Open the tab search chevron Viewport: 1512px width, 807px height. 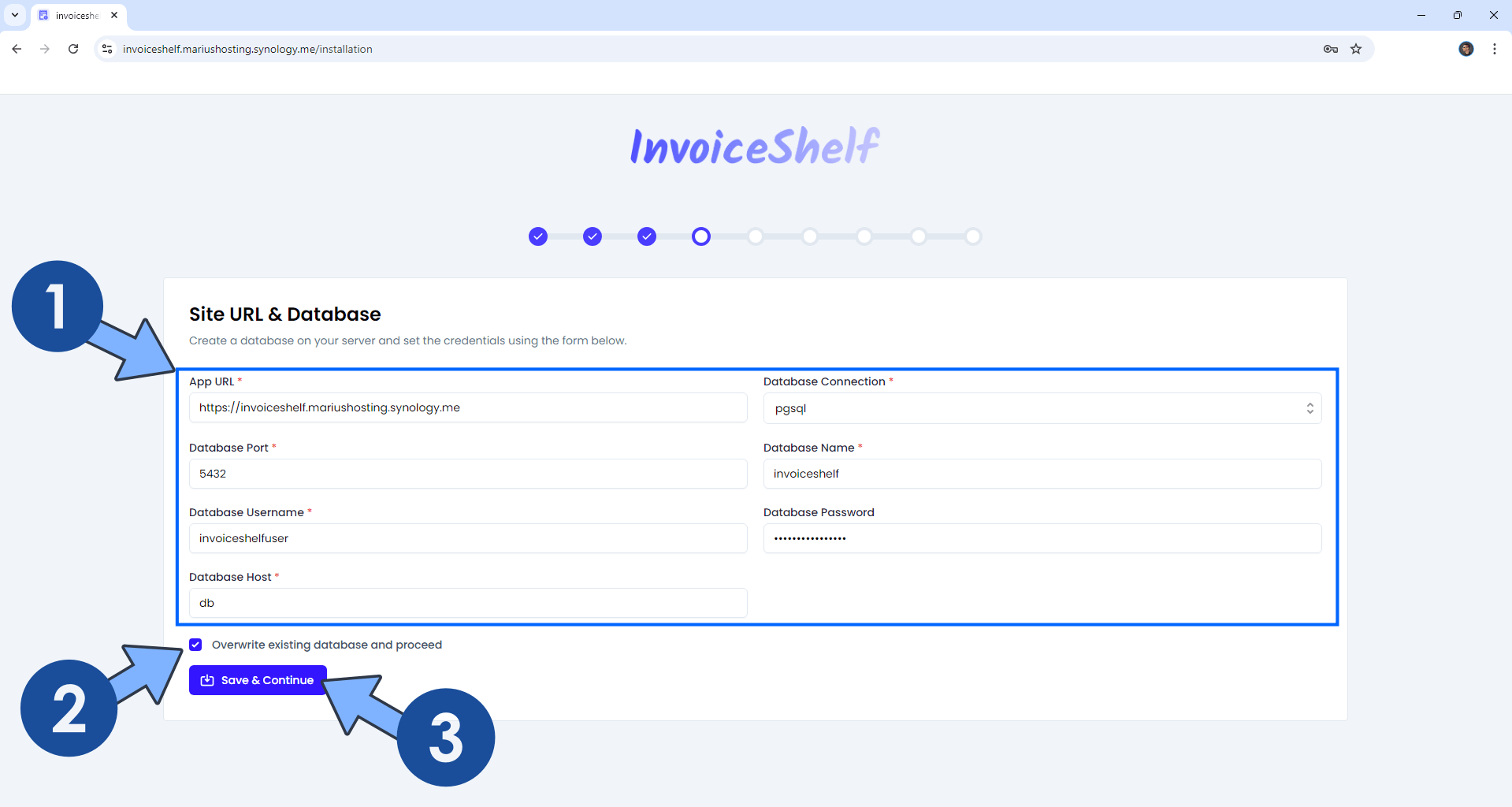15,15
